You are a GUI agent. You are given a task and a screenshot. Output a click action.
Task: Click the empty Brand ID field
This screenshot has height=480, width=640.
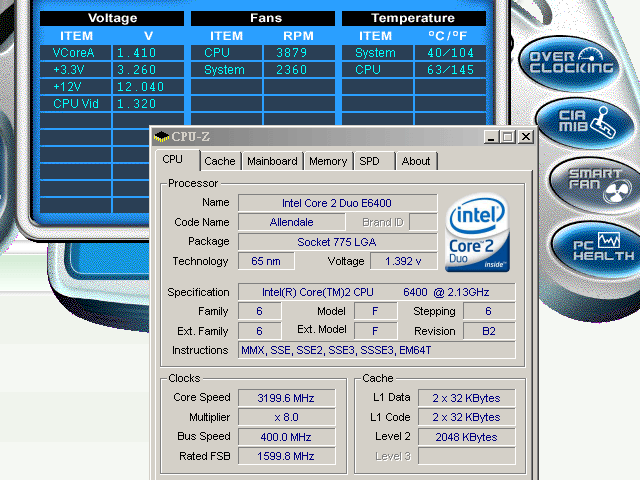point(423,222)
